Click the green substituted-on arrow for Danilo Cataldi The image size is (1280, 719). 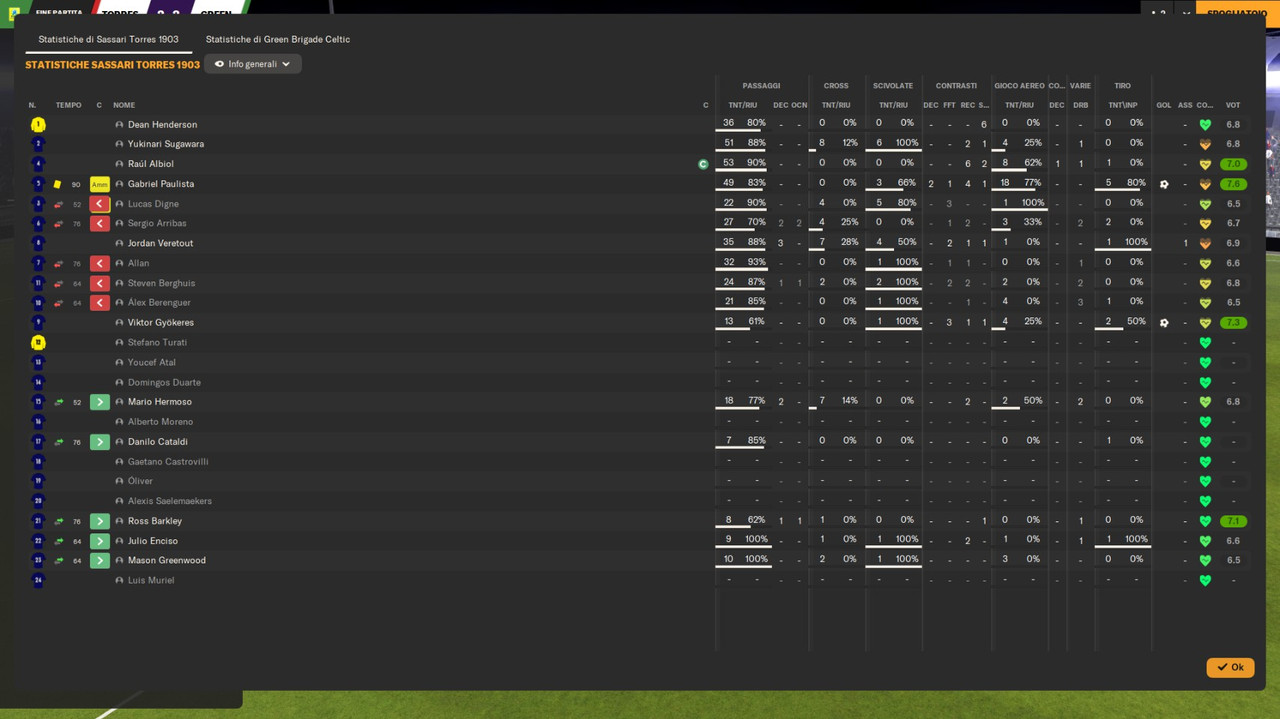(100, 442)
